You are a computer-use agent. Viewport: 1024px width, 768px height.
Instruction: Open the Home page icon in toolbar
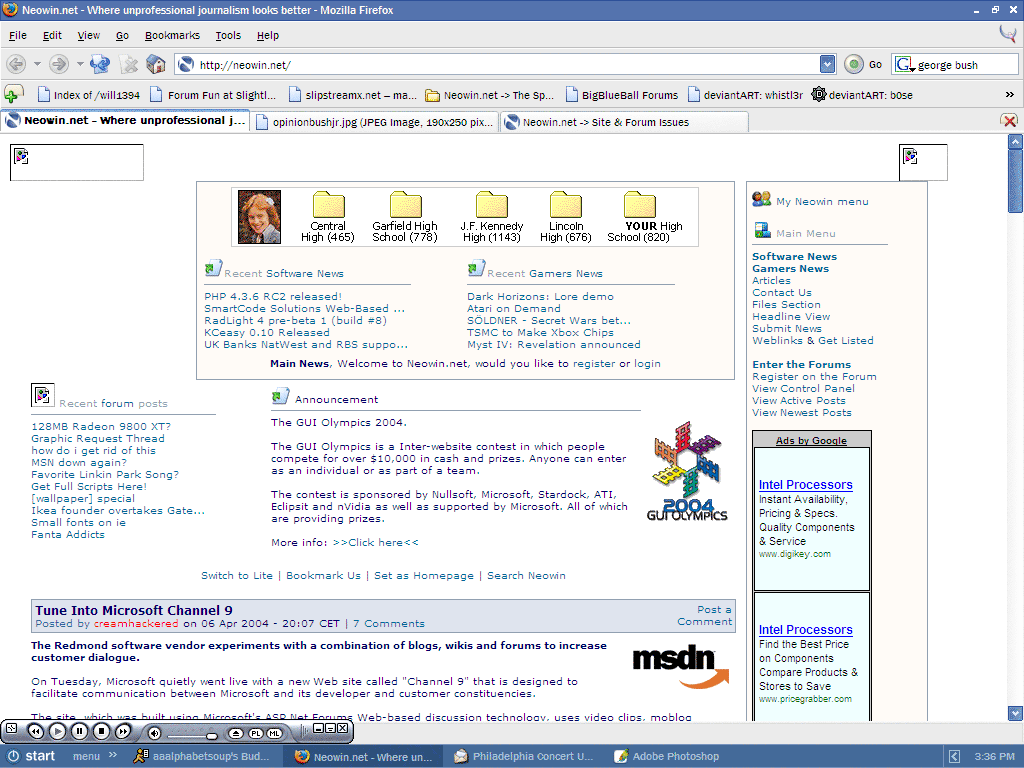pyautogui.click(x=155, y=64)
